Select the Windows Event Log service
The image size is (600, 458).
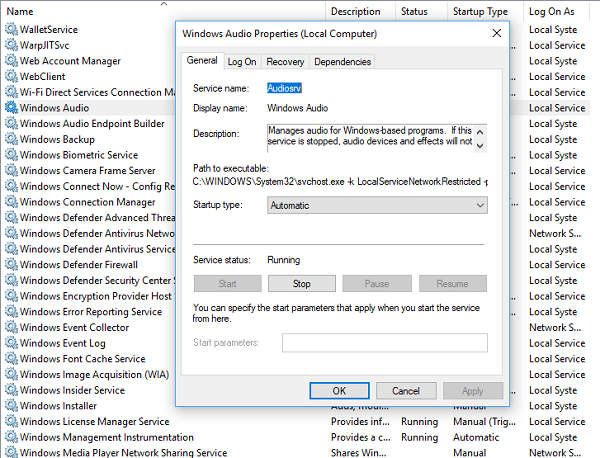click(63, 343)
